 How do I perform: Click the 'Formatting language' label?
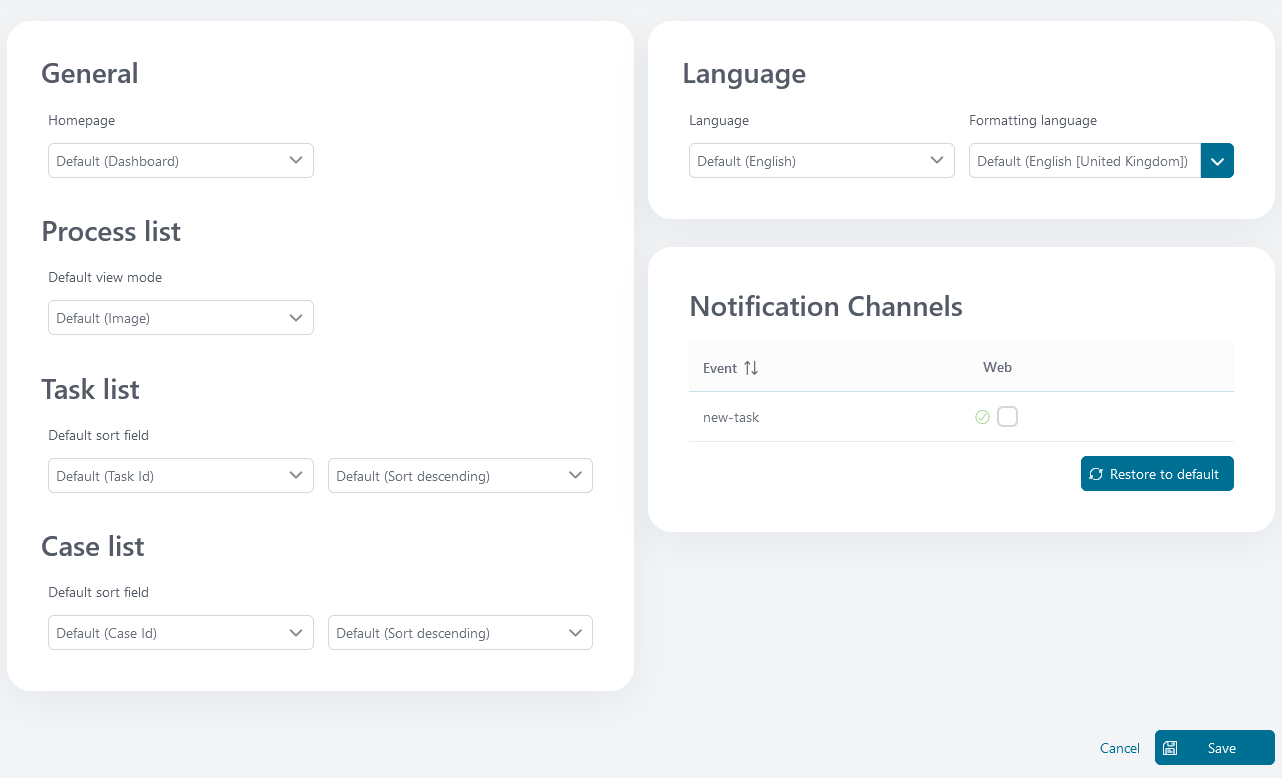[1033, 120]
